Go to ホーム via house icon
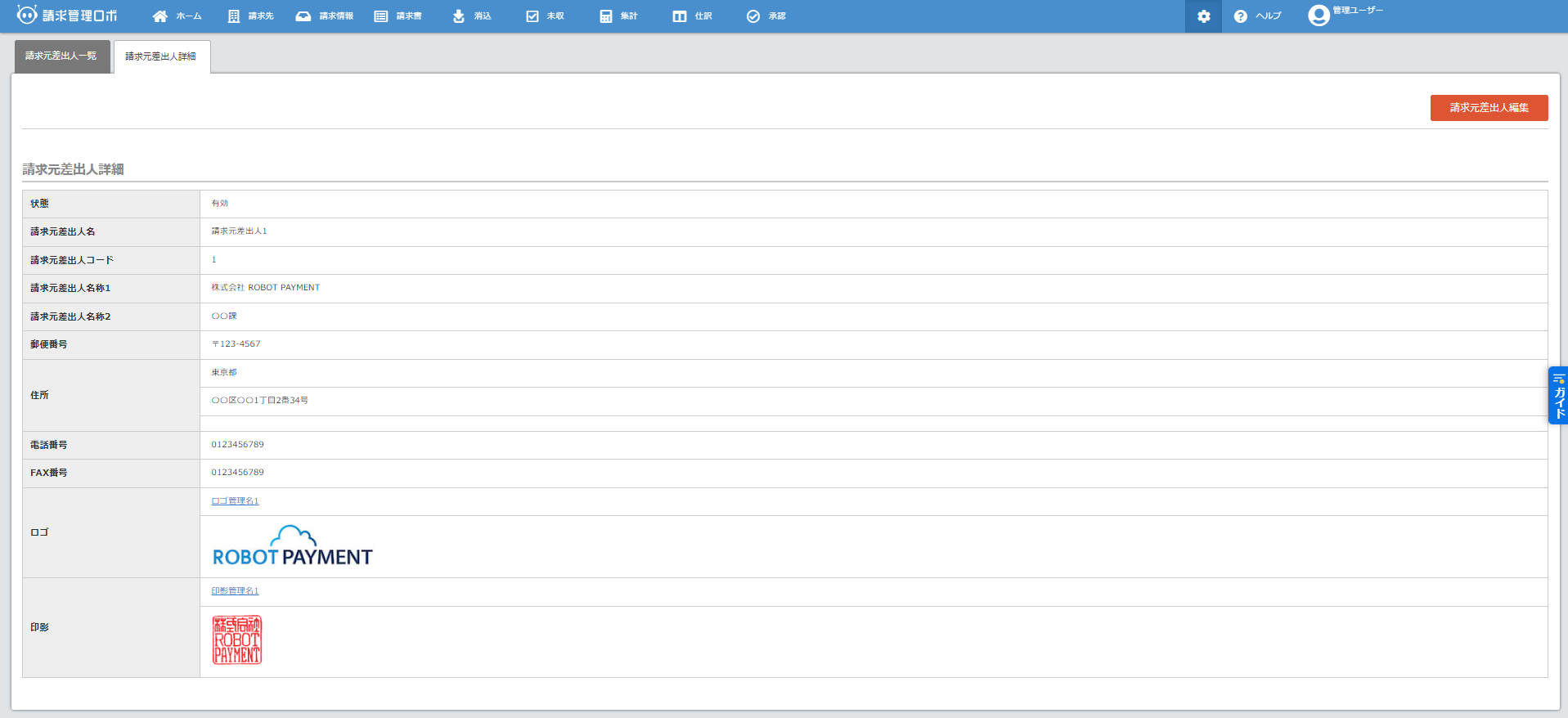Viewport: 1568px width, 718px height. click(160, 16)
